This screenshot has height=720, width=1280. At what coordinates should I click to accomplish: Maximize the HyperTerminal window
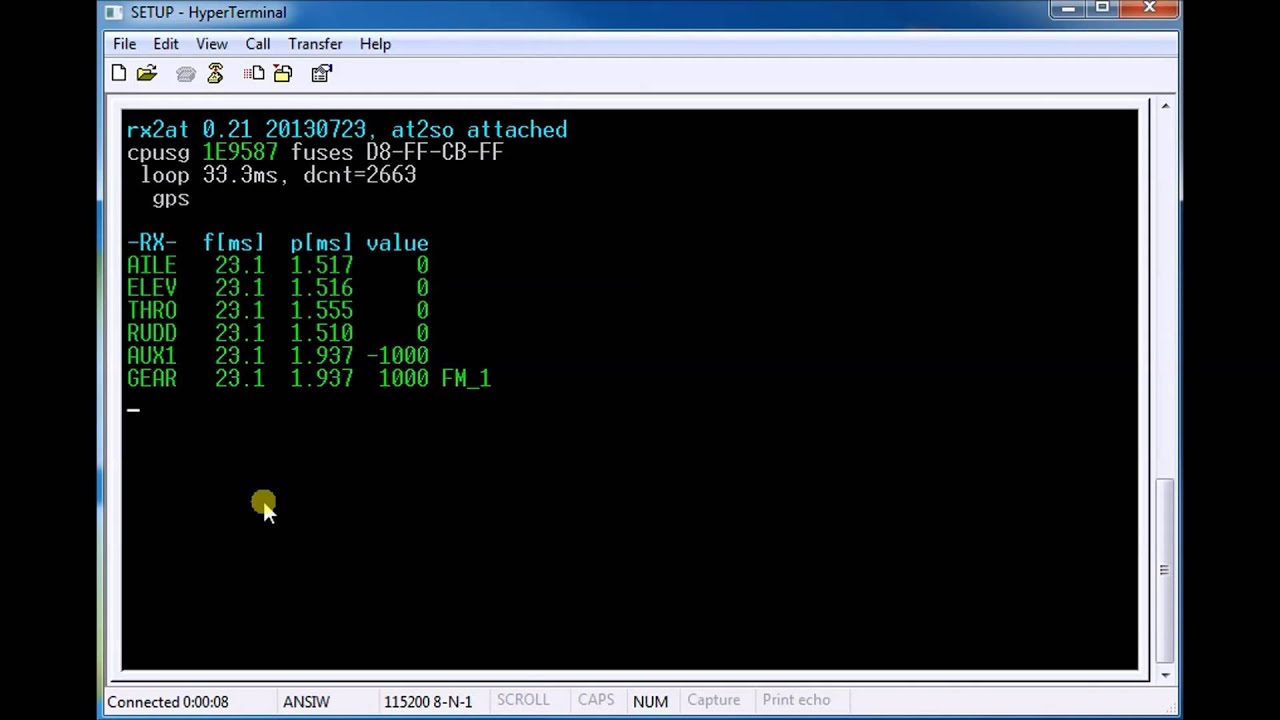click(1102, 9)
